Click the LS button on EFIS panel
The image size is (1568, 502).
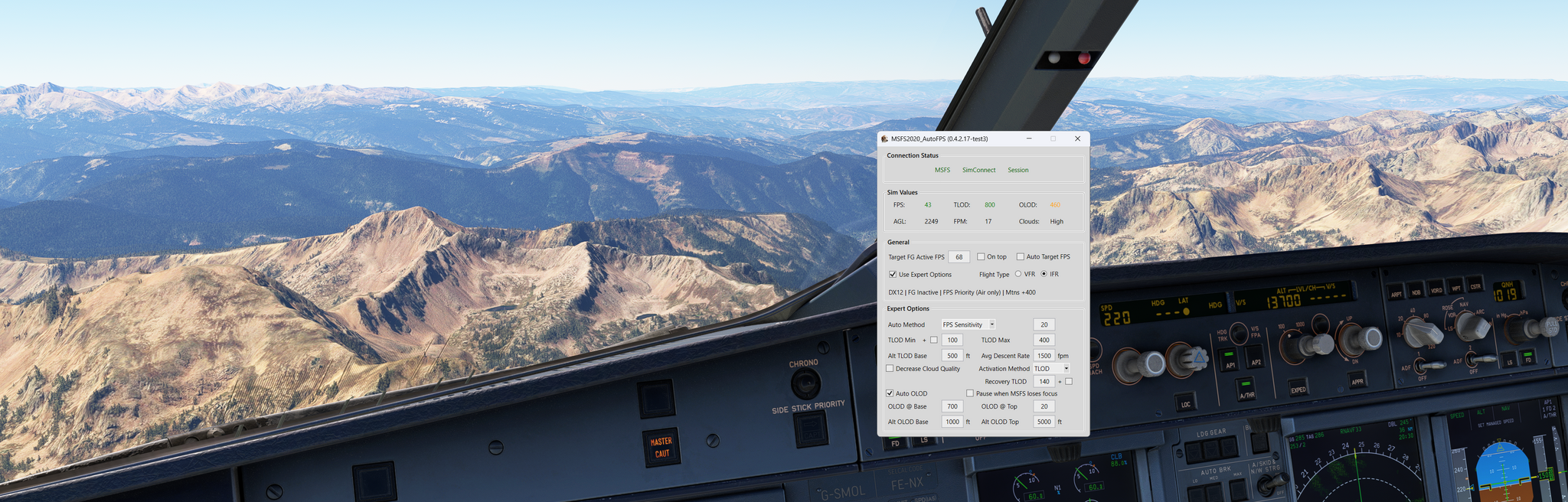click(1509, 360)
